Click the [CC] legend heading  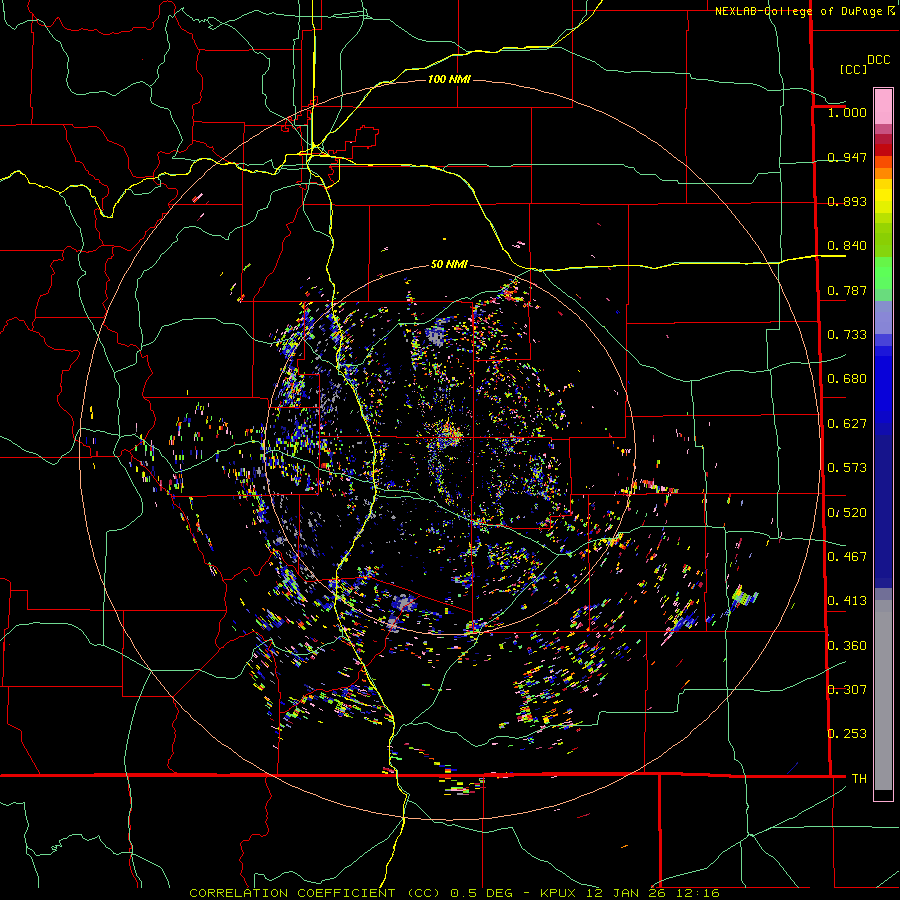click(x=853, y=69)
